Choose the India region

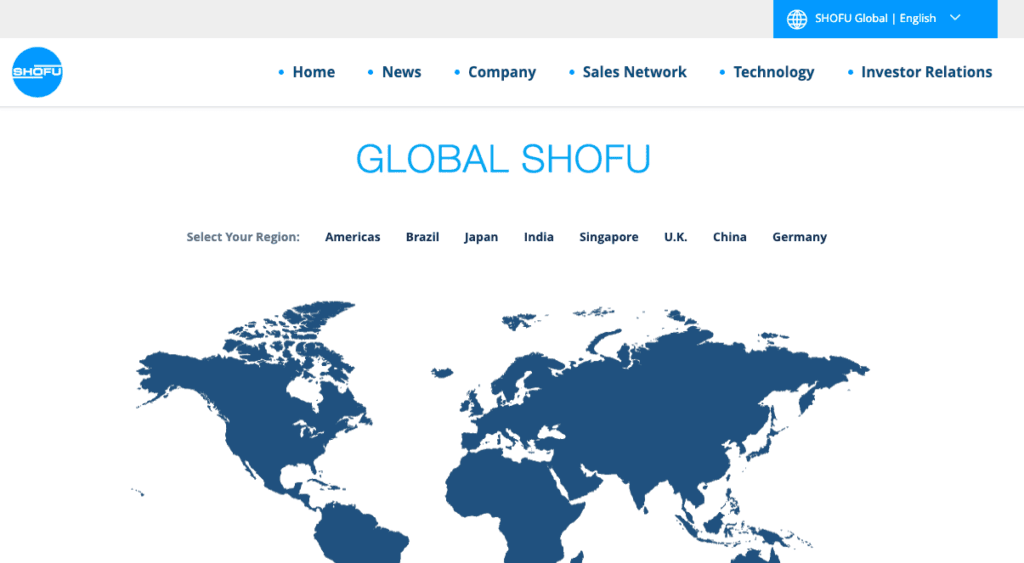pos(539,237)
